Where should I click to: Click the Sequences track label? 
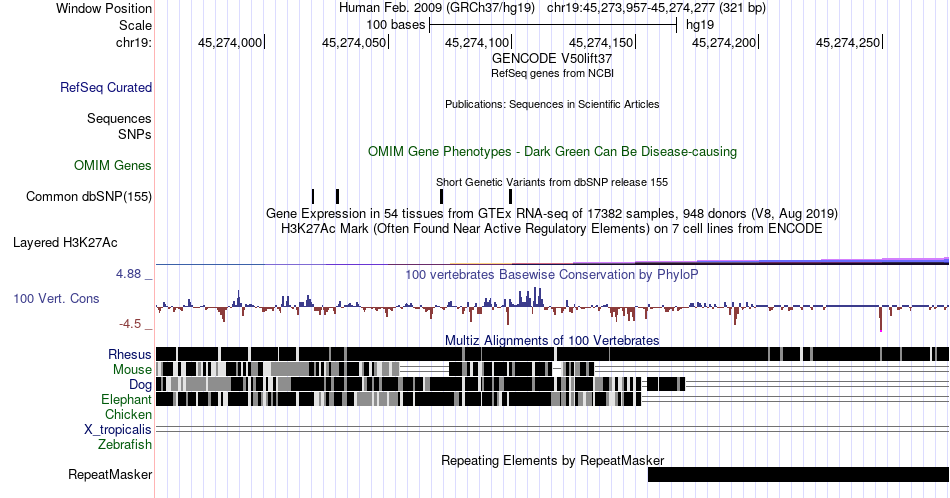coord(119,119)
